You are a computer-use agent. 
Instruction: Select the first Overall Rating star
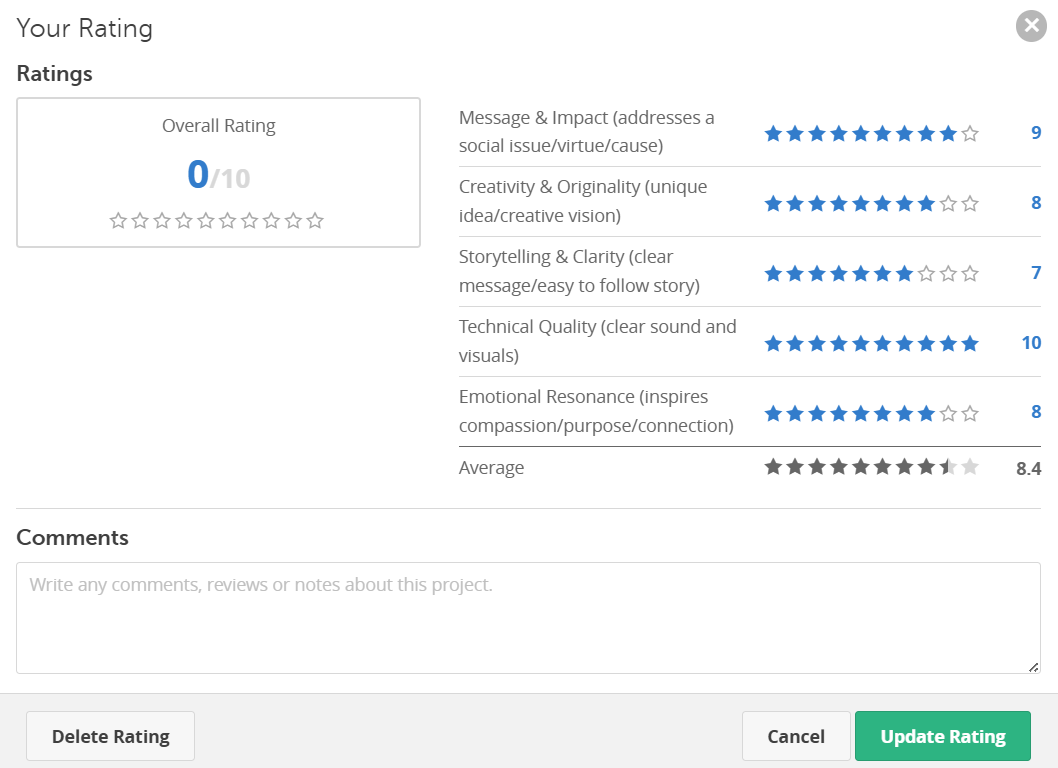click(x=118, y=221)
